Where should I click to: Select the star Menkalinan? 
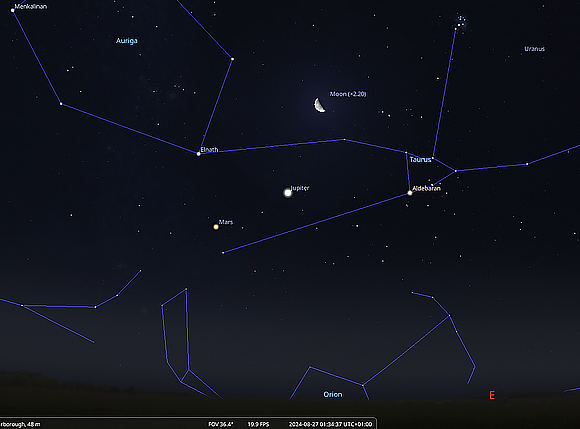[x=13, y=10]
